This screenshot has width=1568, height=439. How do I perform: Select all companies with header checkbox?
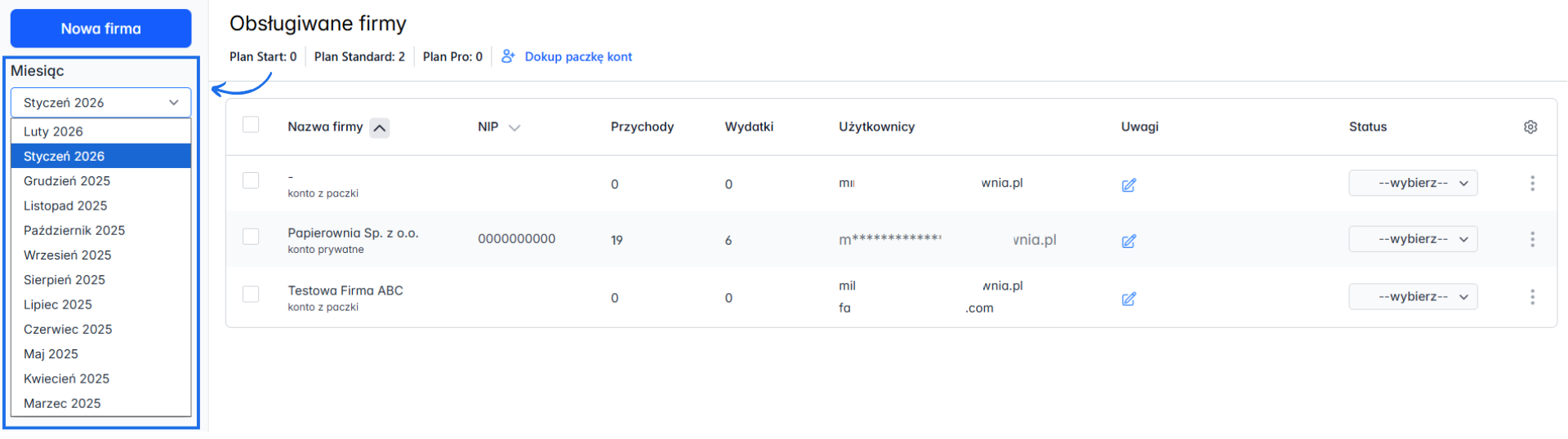coord(251,125)
